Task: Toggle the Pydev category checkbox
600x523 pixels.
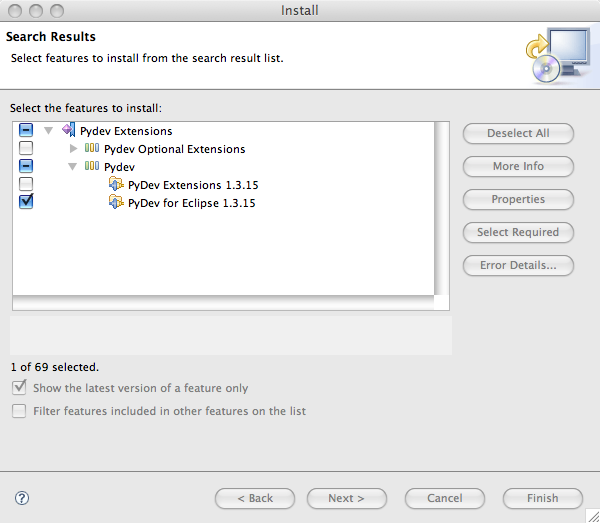Action: pyautogui.click(x=26, y=166)
